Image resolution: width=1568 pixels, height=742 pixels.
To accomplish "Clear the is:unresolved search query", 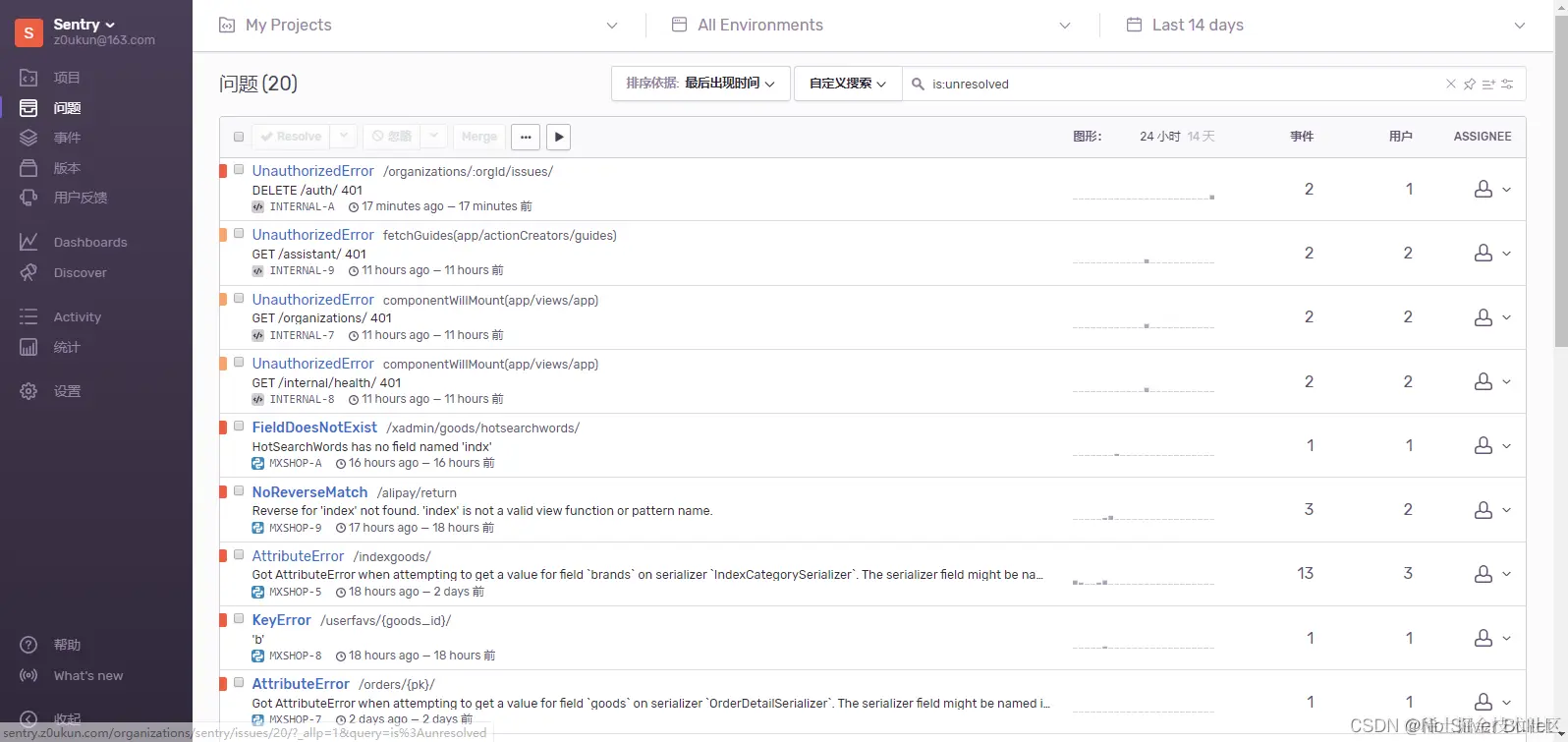I will click(x=1450, y=84).
